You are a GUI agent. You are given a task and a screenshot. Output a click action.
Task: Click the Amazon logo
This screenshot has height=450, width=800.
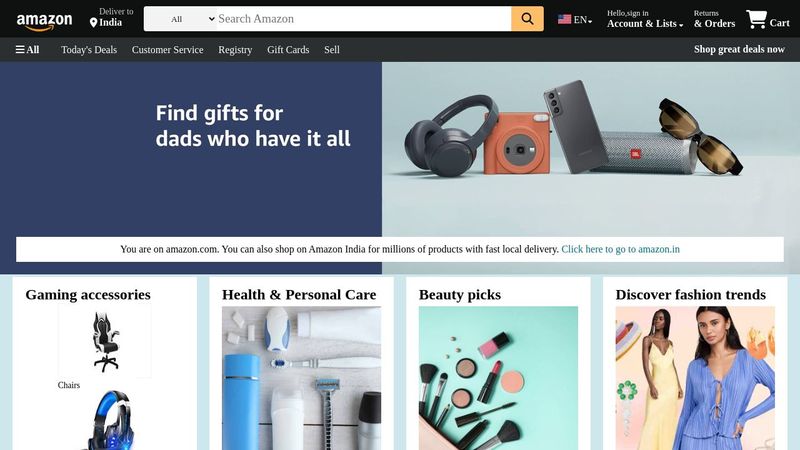tap(44, 21)
